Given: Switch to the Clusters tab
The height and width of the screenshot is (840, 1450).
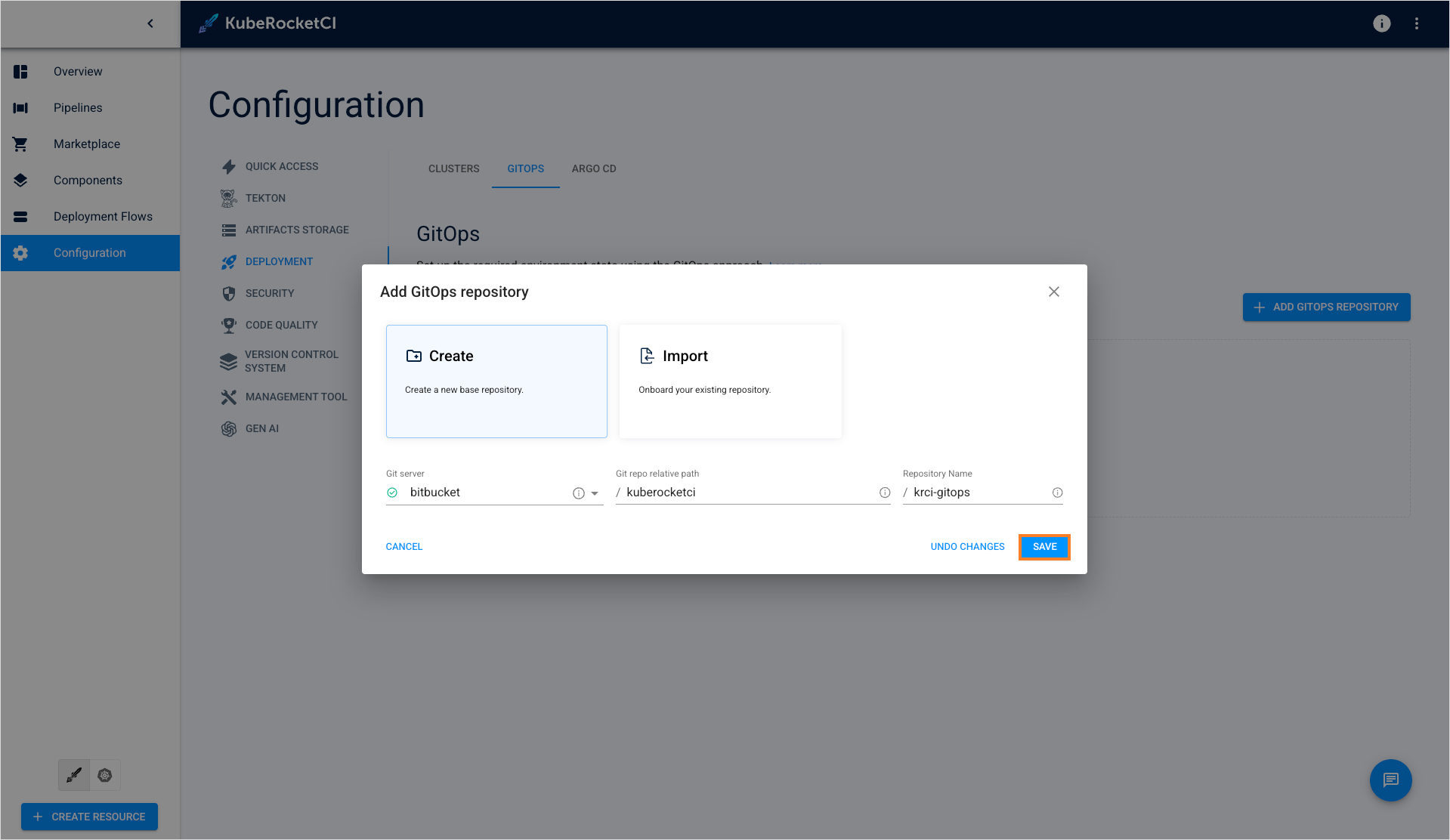Looking at the screenshot, I should click(x=453, y=168).
